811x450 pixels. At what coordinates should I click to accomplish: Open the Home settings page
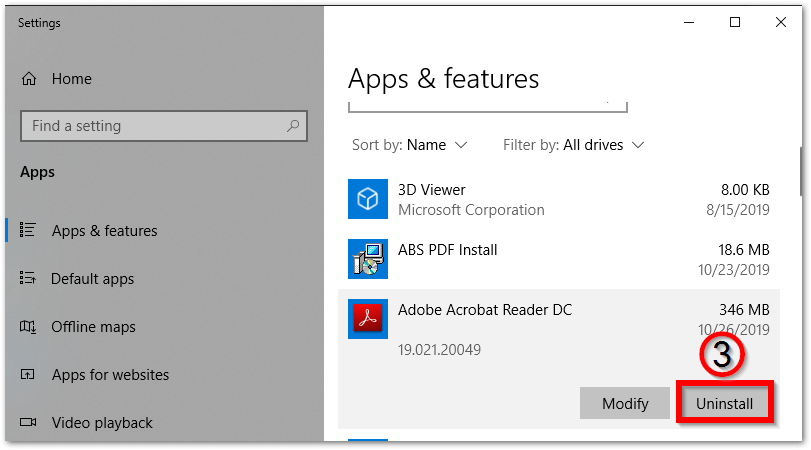pos(72,79)
